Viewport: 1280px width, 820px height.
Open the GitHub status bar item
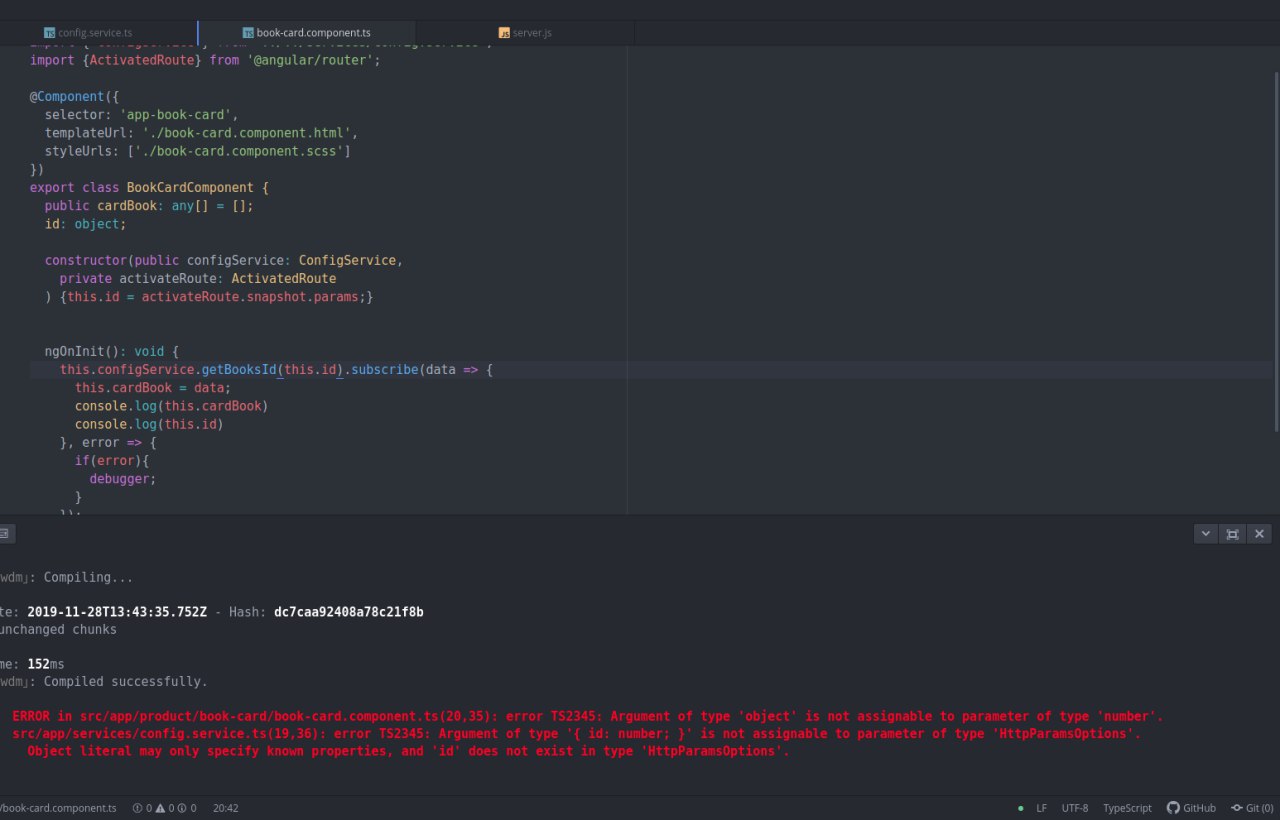coord(1191,808)
